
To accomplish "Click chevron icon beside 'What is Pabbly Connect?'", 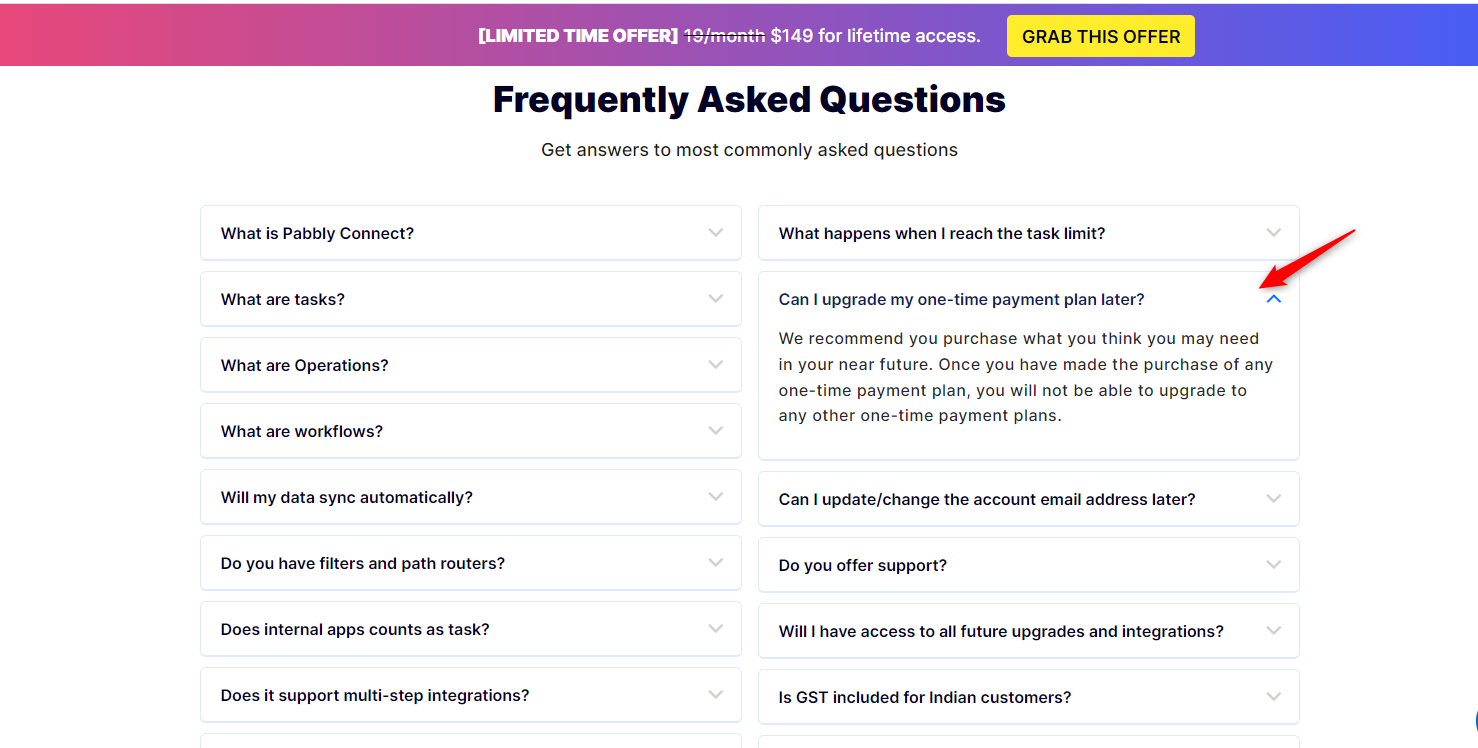I will (x=716, y=233).
